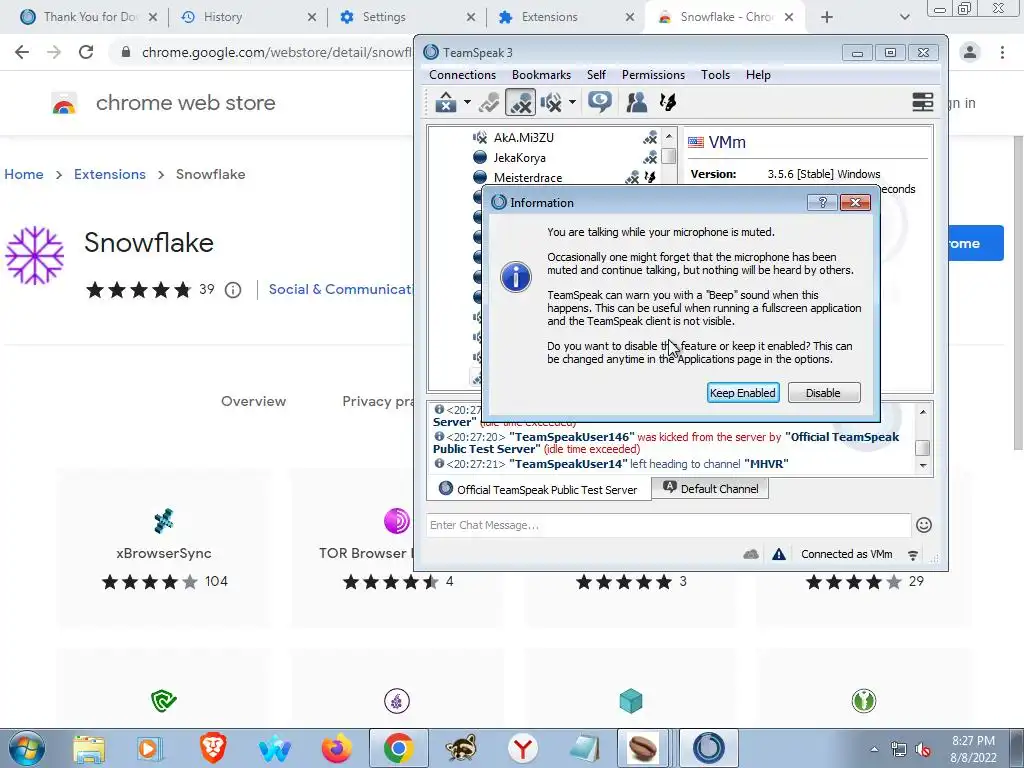Open the Windows Start button
Viewport: 1024px width, 768px height.
tap(27, 748)
